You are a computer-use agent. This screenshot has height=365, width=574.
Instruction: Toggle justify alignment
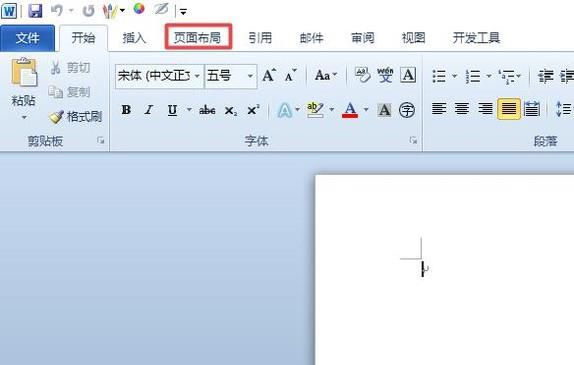[509, 109]
